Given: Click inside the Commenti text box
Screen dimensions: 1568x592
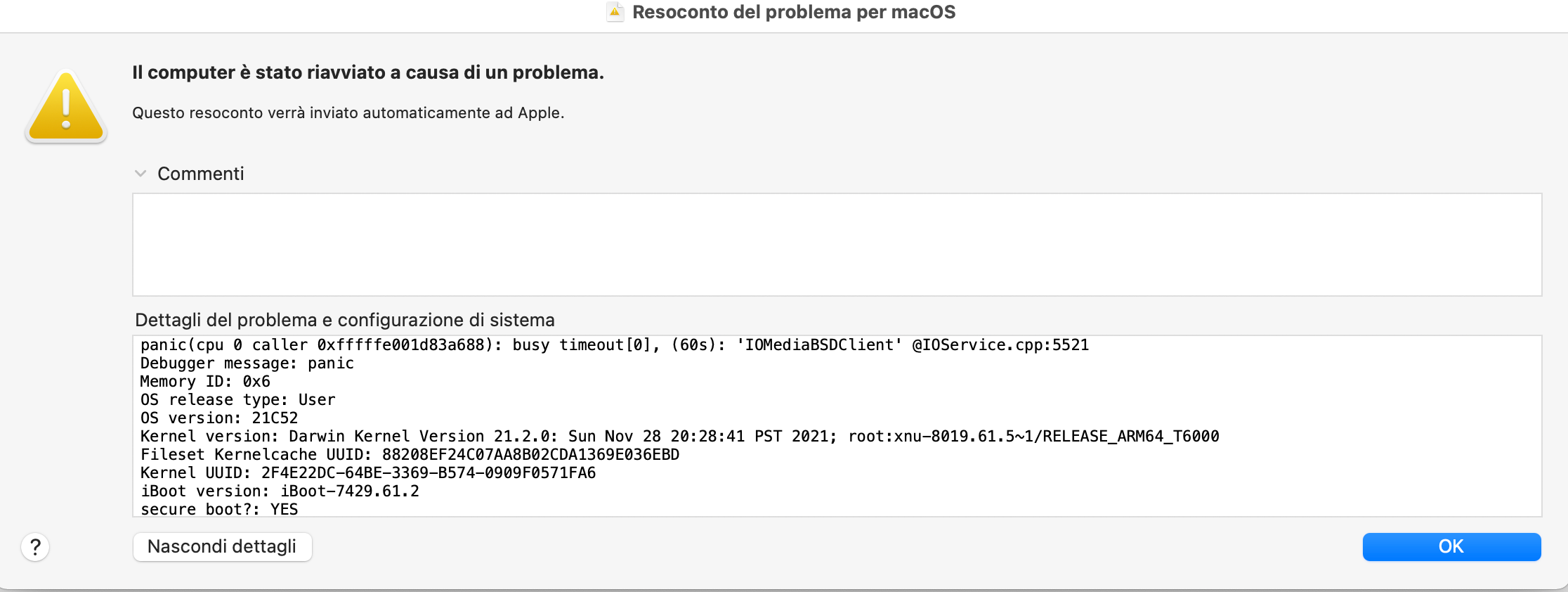Looking at the screenshot, I should pos(837,245).
